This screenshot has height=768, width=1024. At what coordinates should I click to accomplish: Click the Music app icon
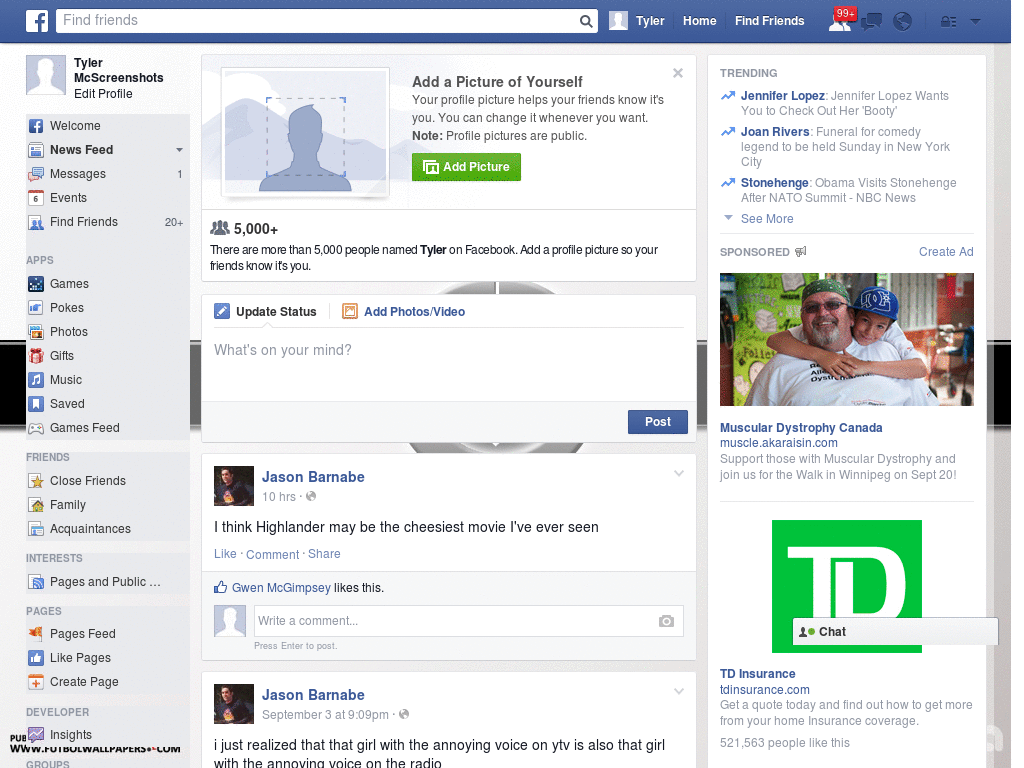[36, 379]
